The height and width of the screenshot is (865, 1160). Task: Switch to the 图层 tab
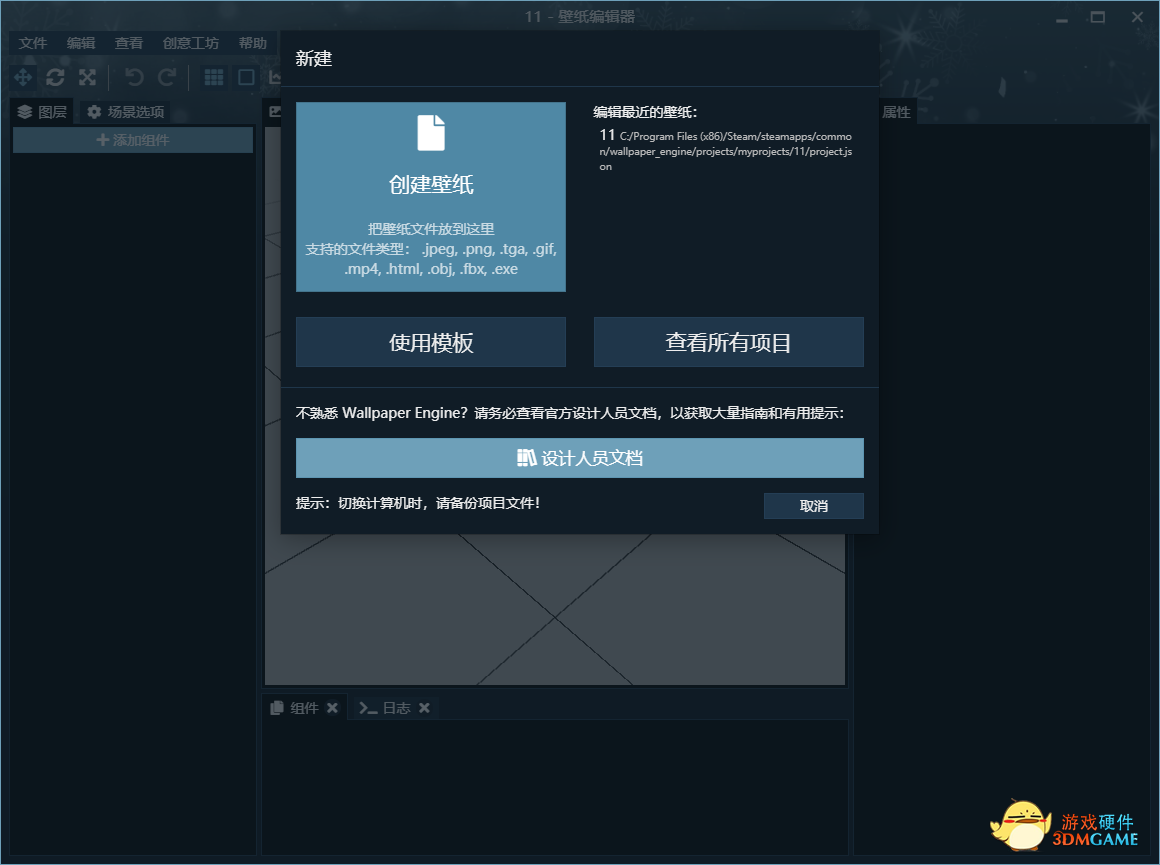coord(42,112)
